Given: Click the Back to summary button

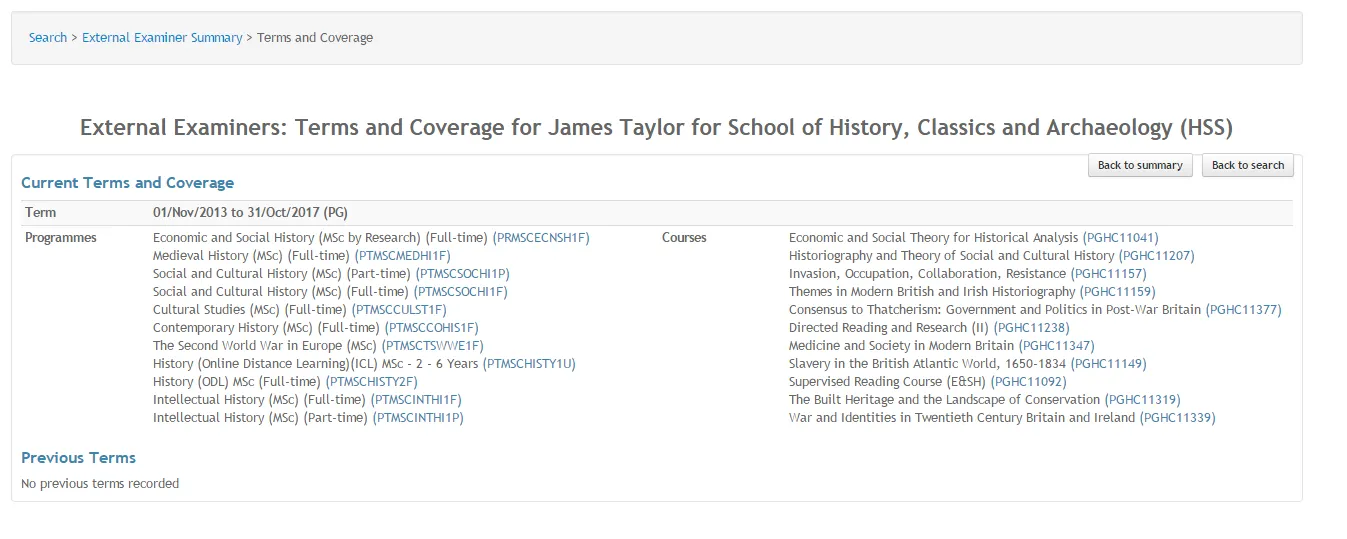Looking at the screenshot, I should point(1140,166).
